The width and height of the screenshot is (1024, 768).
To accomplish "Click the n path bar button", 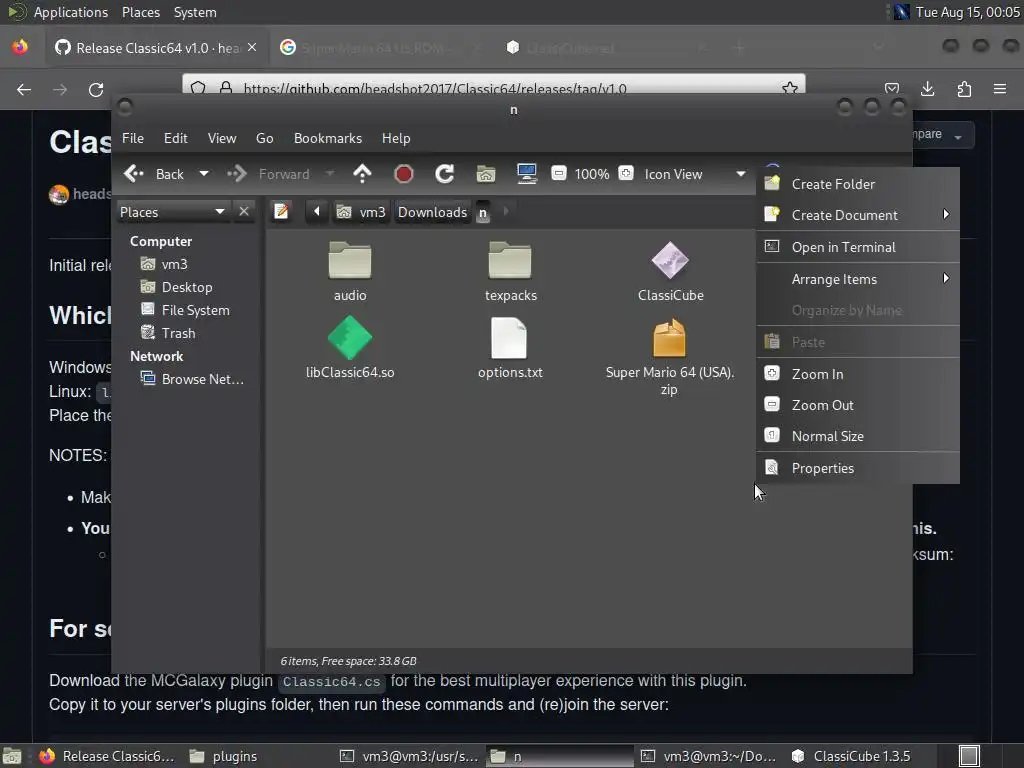I will (x=483, y=212).
